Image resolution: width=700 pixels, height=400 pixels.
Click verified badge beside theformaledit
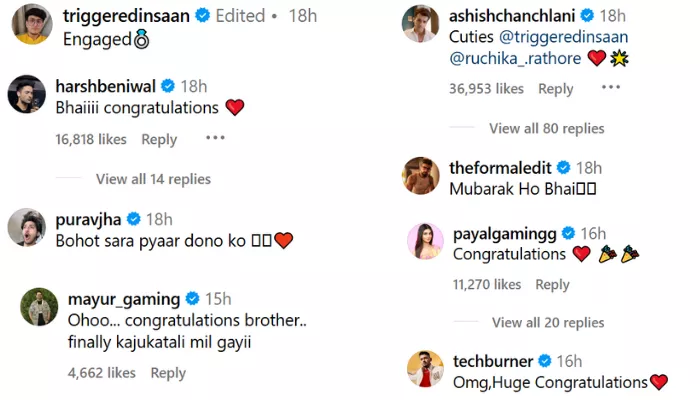(563, 167)
